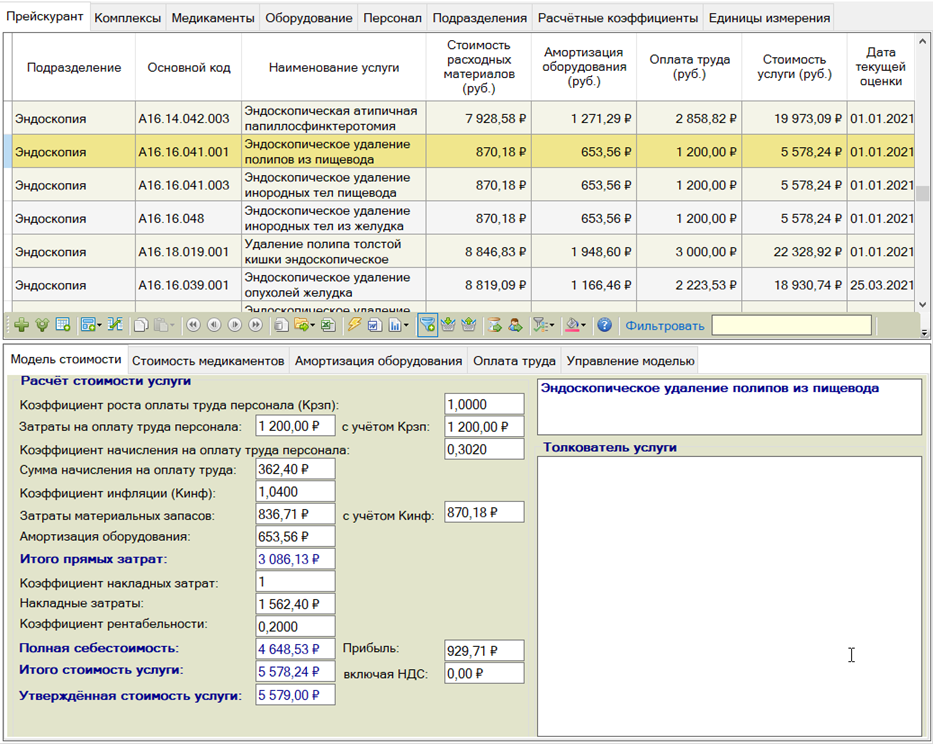
Task: Open the chart report dropdown arrow
Action: (405, 326)
